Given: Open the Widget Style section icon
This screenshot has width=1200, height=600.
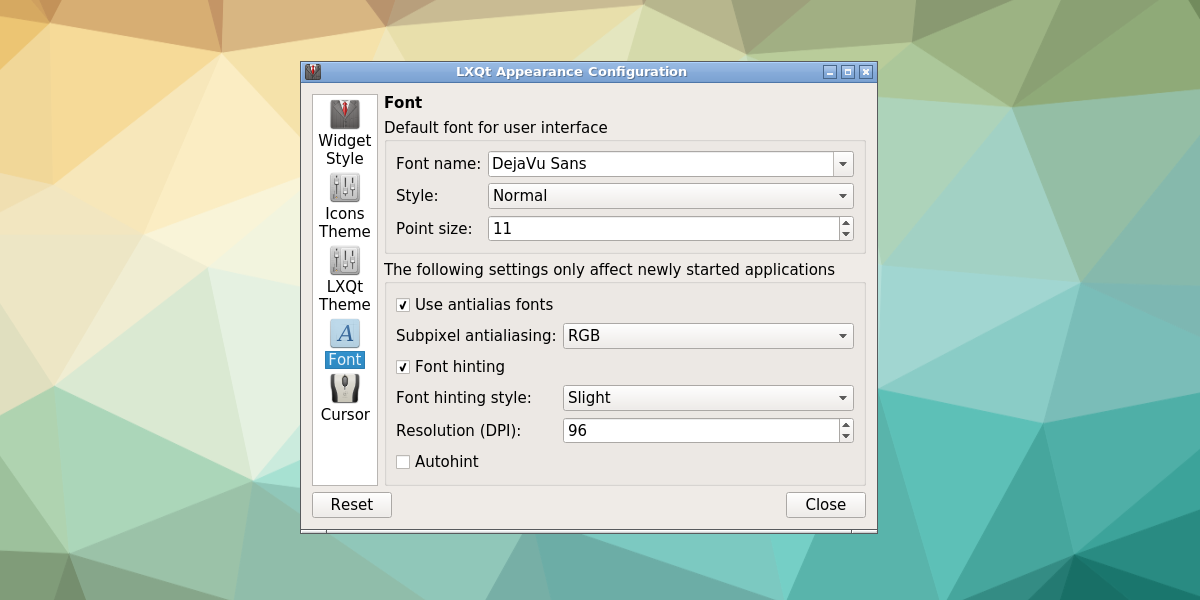Looking at the screenshot, I should [x=345, y=114].
